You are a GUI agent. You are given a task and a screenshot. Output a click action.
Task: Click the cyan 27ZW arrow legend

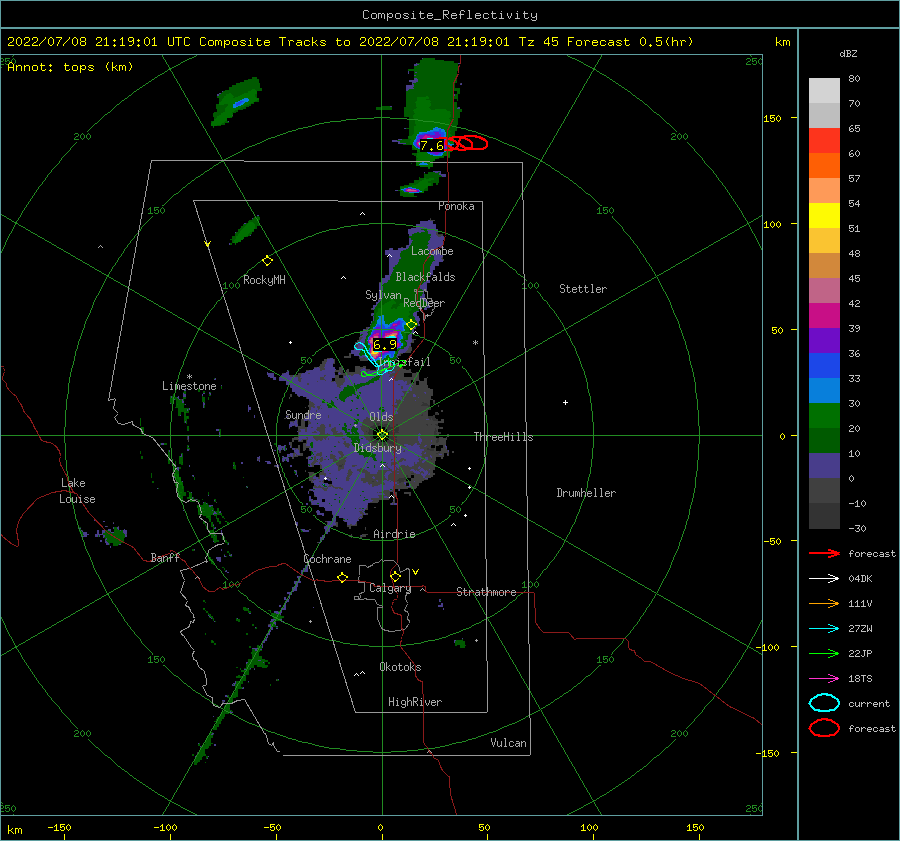click(x=824, y=629)
